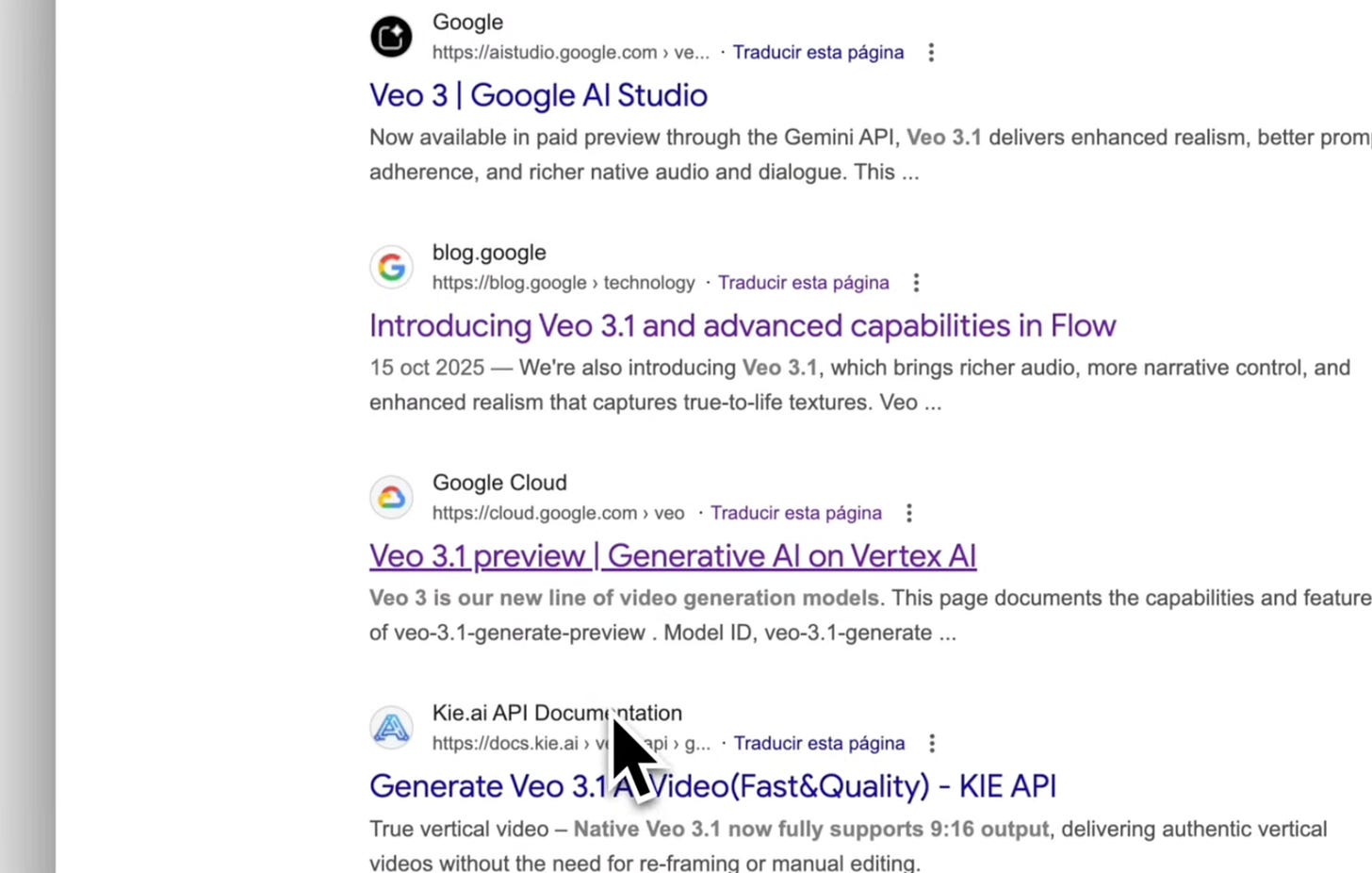Click snippet 'Native Veo 3.1 now fully supports'
The width and height of the screenshot is (1372, 873).
(810, 829)
